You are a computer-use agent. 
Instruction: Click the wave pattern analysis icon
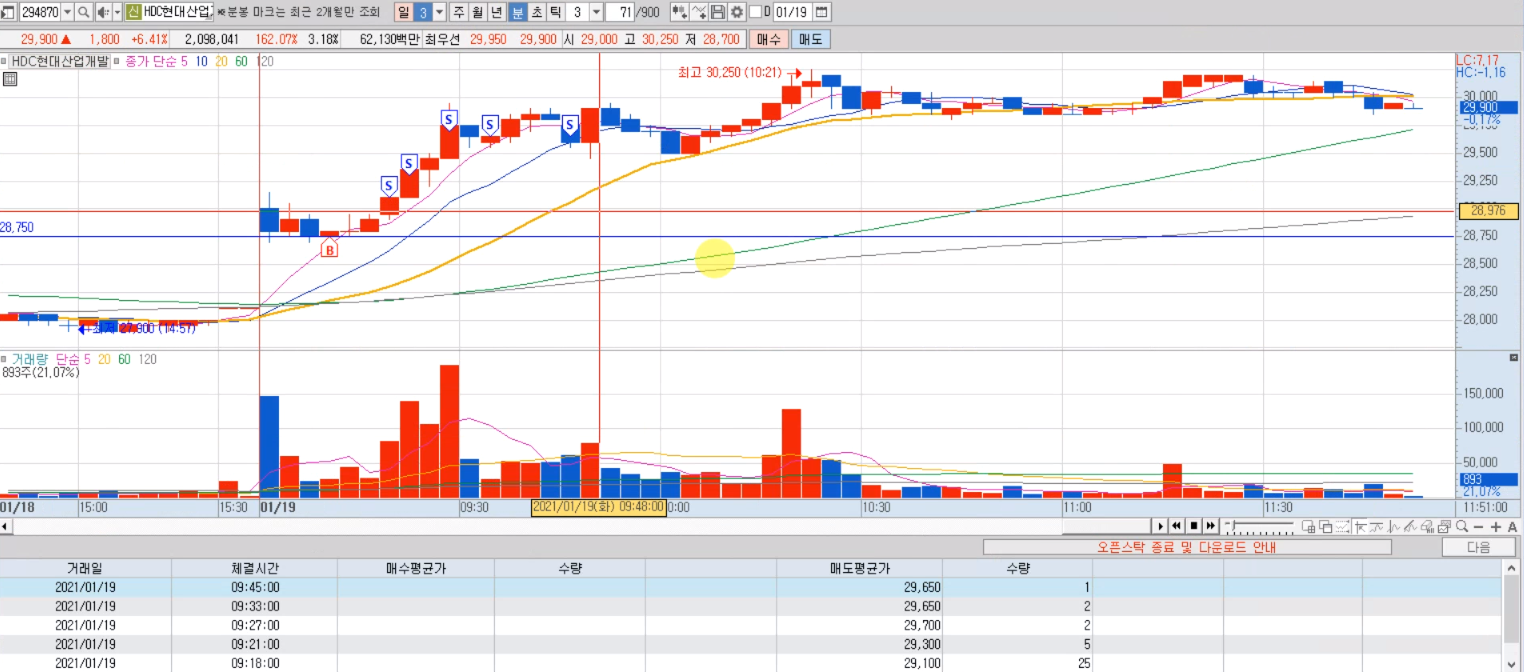pyautogui.click(x=1394, y=526)
